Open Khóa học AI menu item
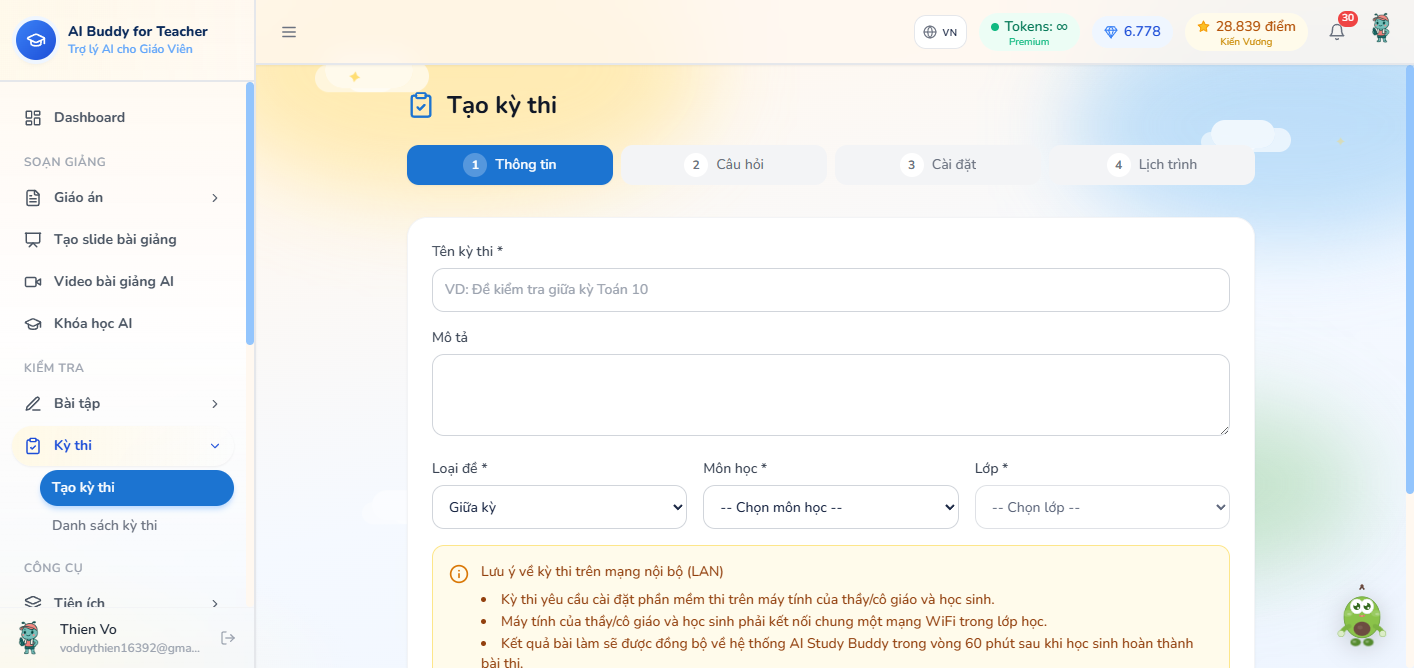 click(122, 324)
